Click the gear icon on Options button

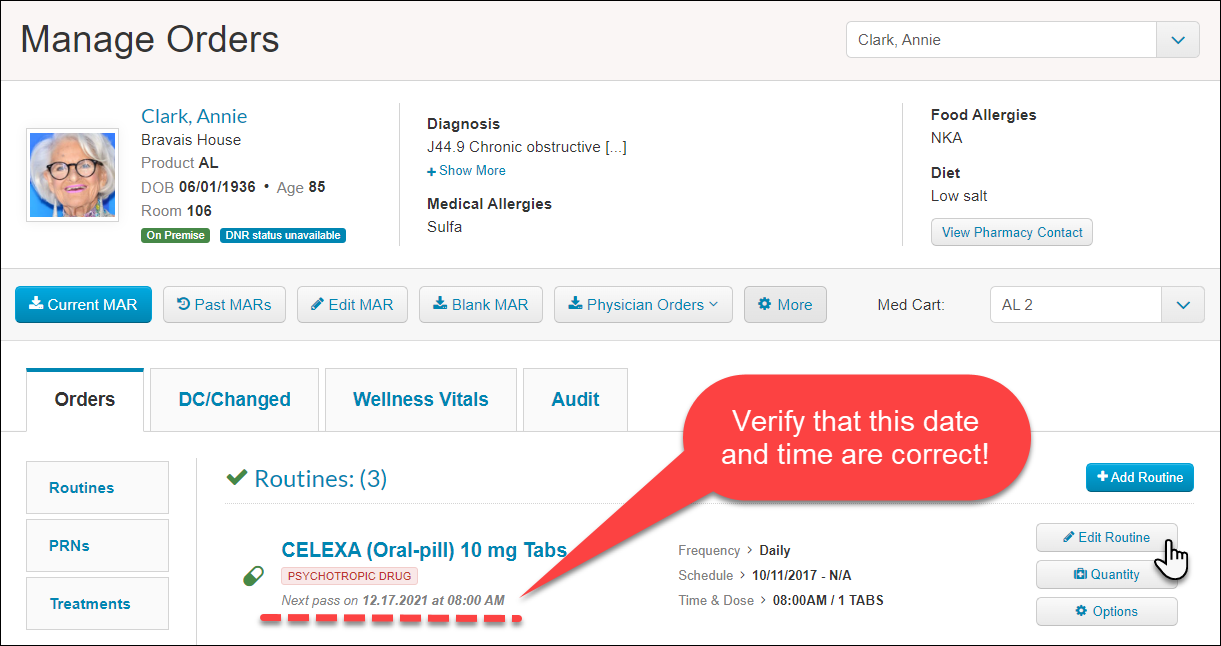point(1081,611)
